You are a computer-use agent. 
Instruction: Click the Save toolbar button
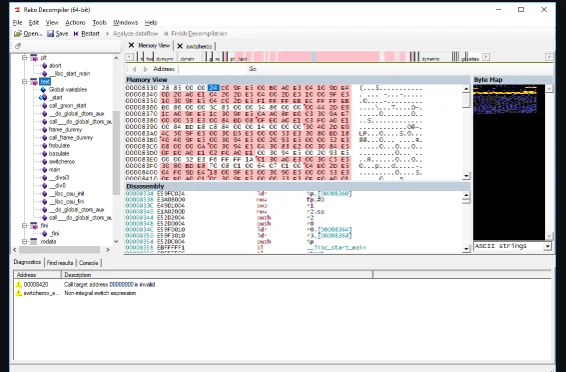point(58,34)
